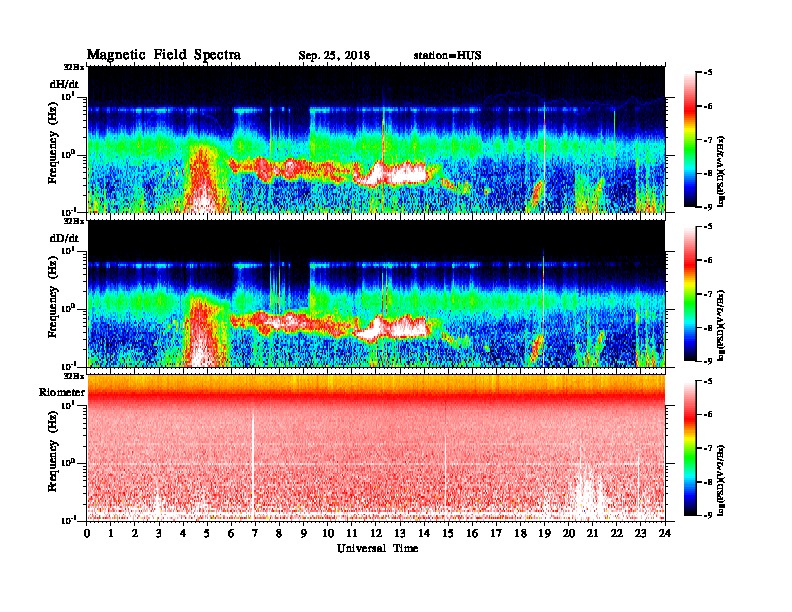Click hour tick label "10" on time axis

328,533
